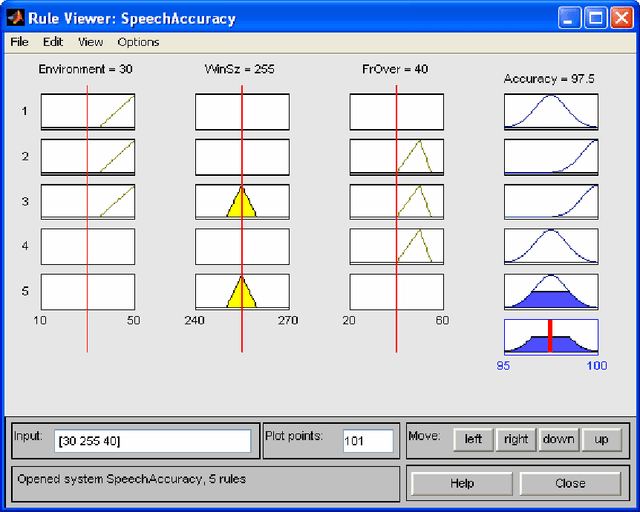Open the View menu

tap(91, 42)
